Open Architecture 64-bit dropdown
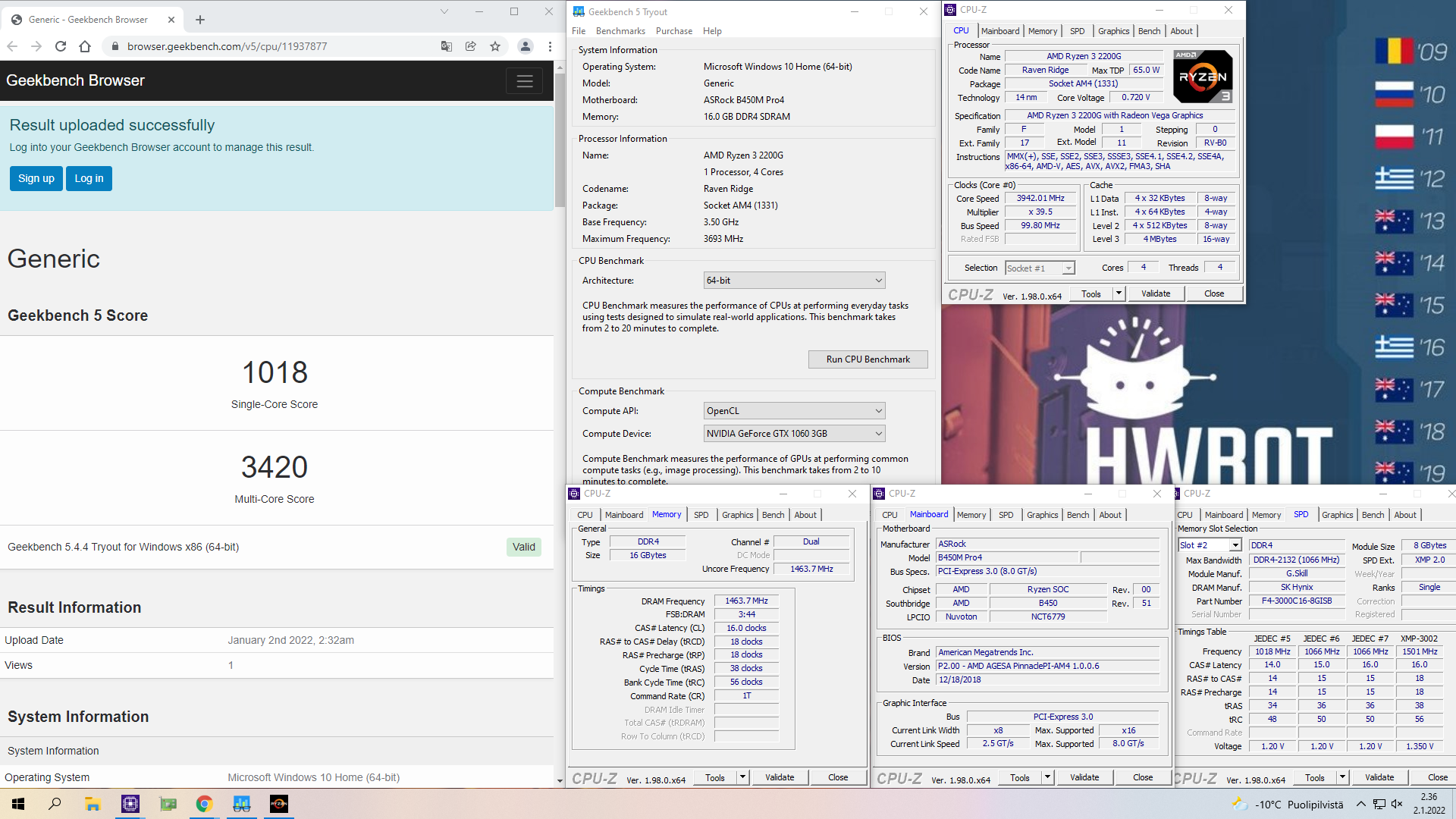 coord(794,281)
